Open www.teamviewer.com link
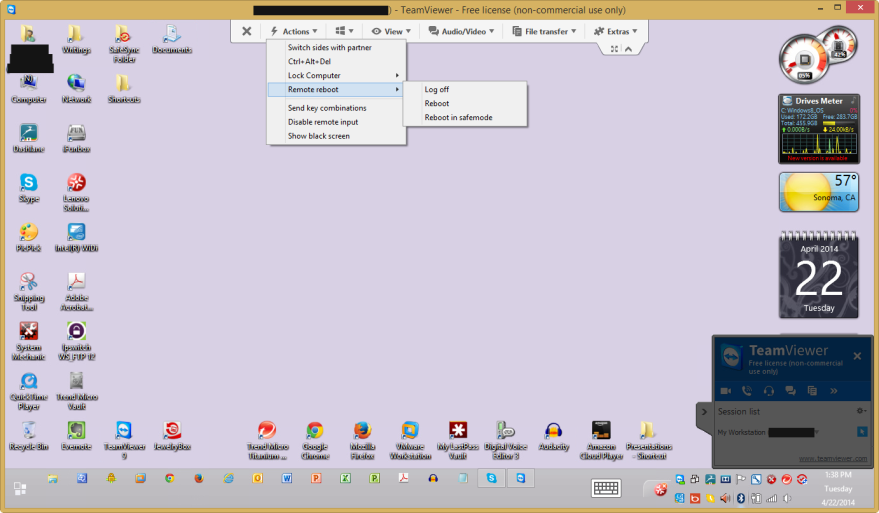The image size is (879, 513). tap(831, 459)
